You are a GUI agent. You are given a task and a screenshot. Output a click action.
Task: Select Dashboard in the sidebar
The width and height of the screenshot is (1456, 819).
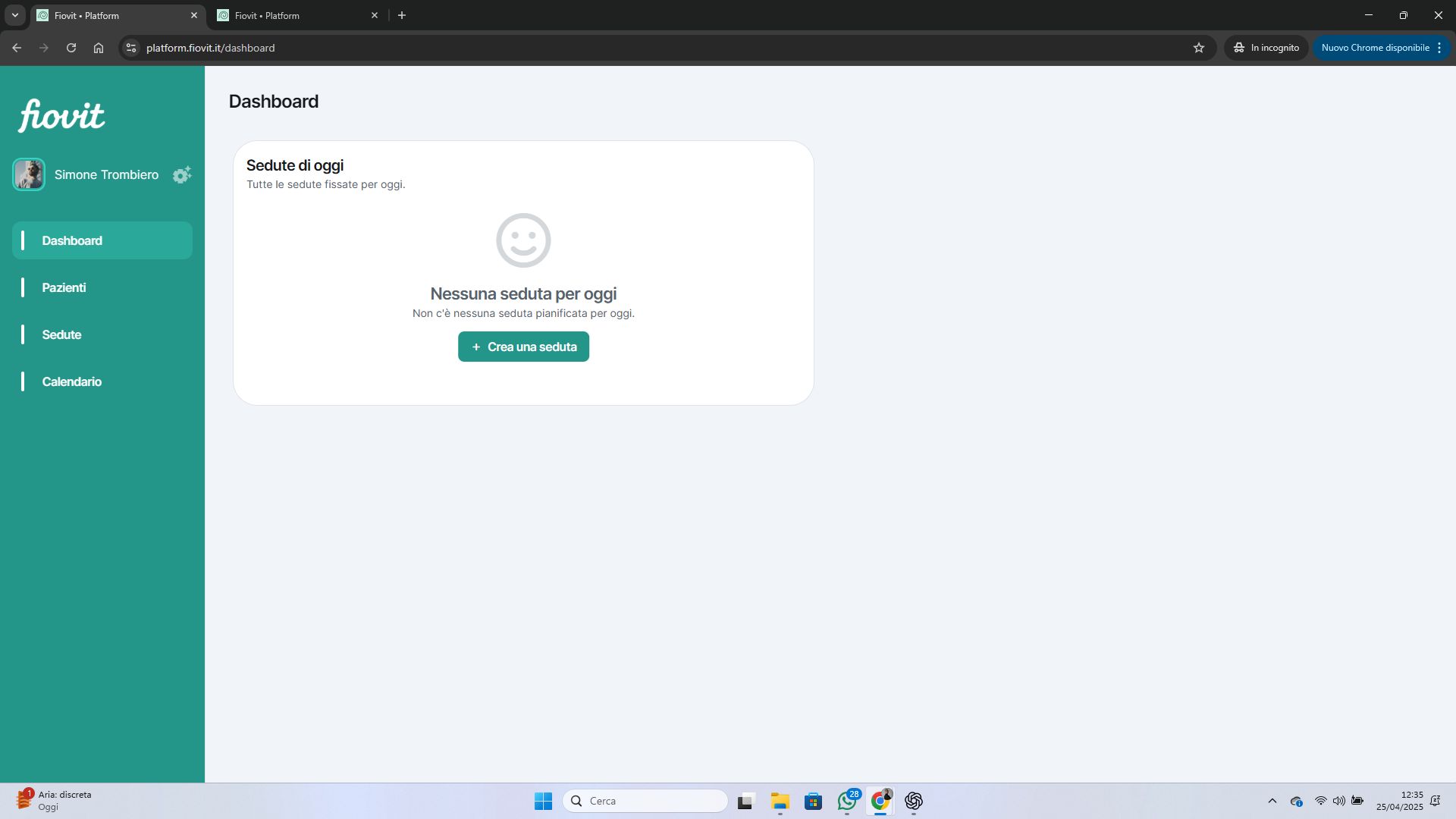tap(72, 240)
